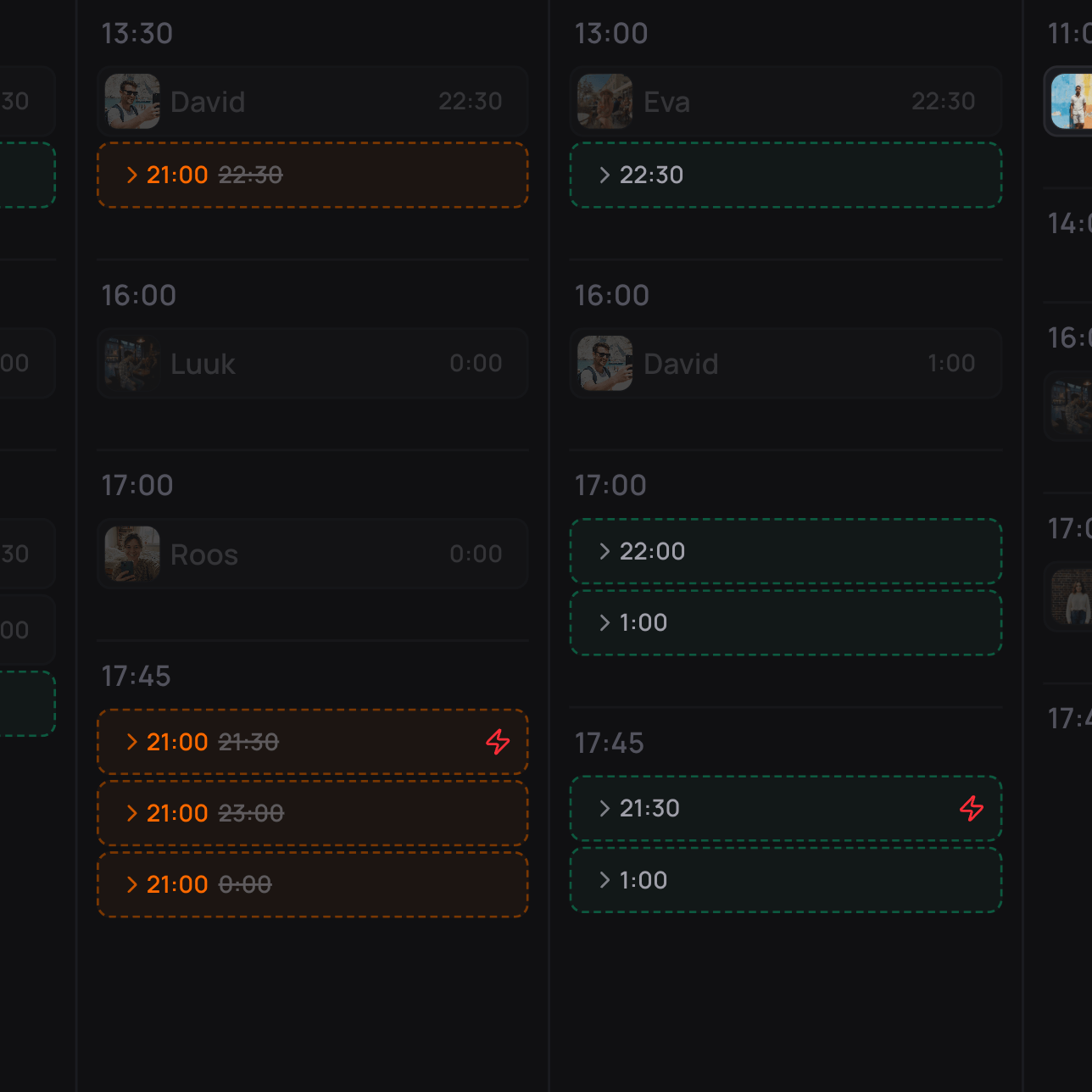Select the open slot ending 1:00 under 17:45
The height and width of the screenshot is (1092, 1092).
pyautogui.click(x=786, y=881)
